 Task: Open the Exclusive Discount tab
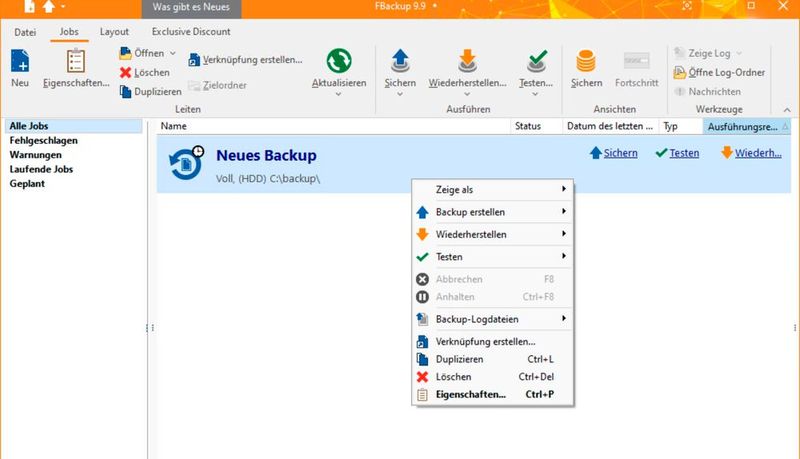pyautogui.click(x=191, y=32)
